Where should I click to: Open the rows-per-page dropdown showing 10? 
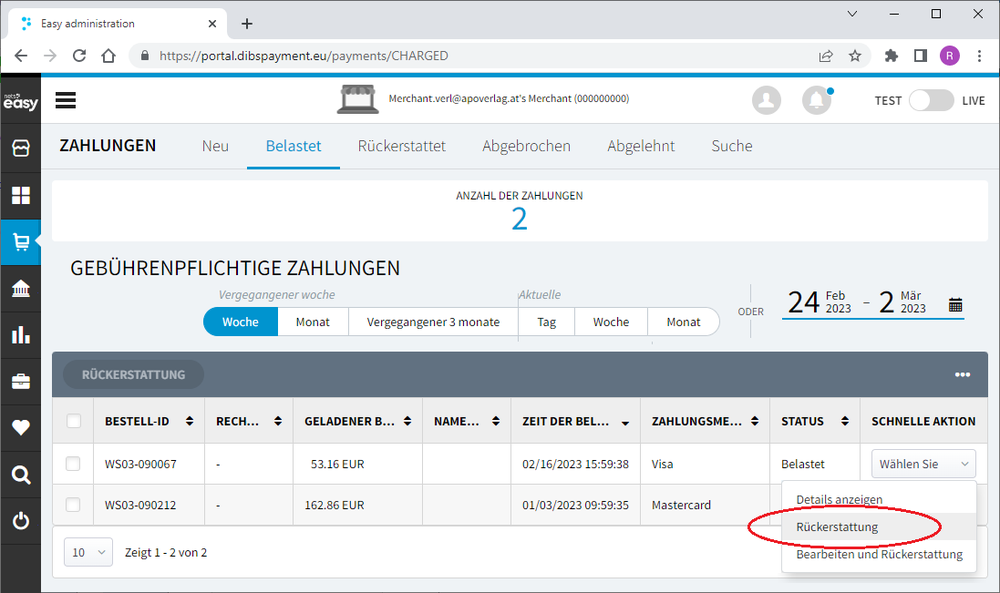[89, 552]
